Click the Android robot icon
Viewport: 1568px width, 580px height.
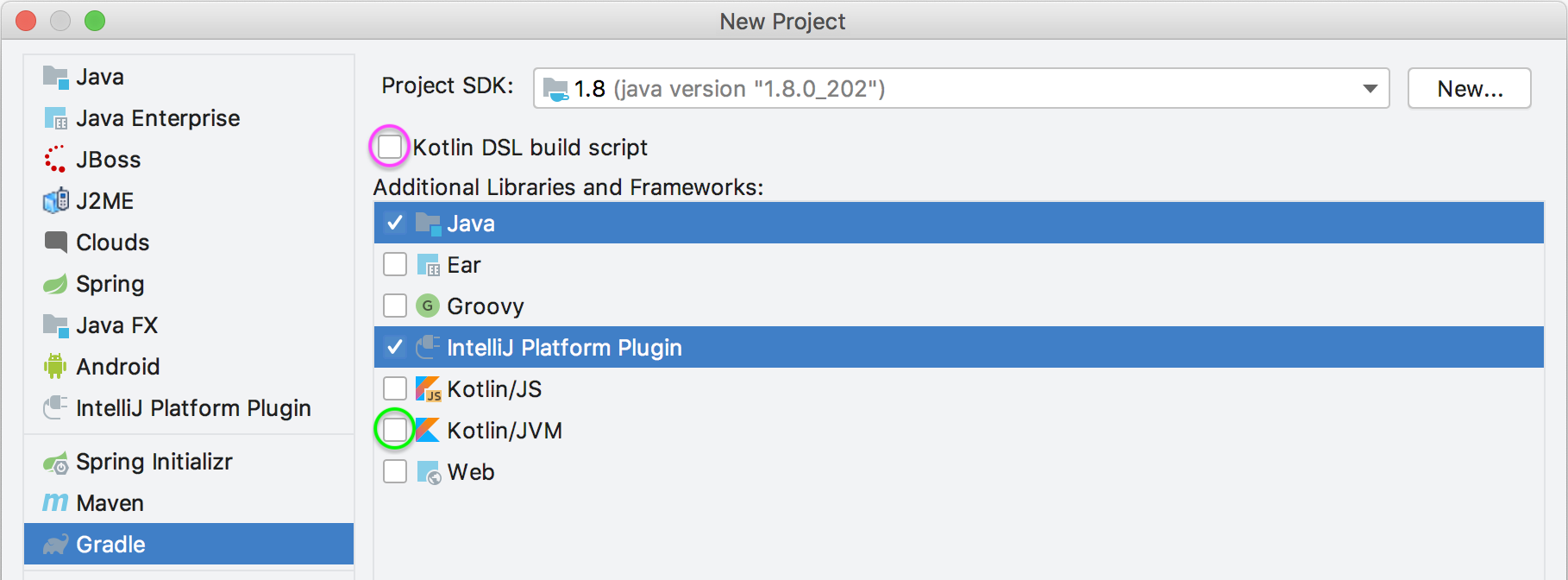[55, 366]
